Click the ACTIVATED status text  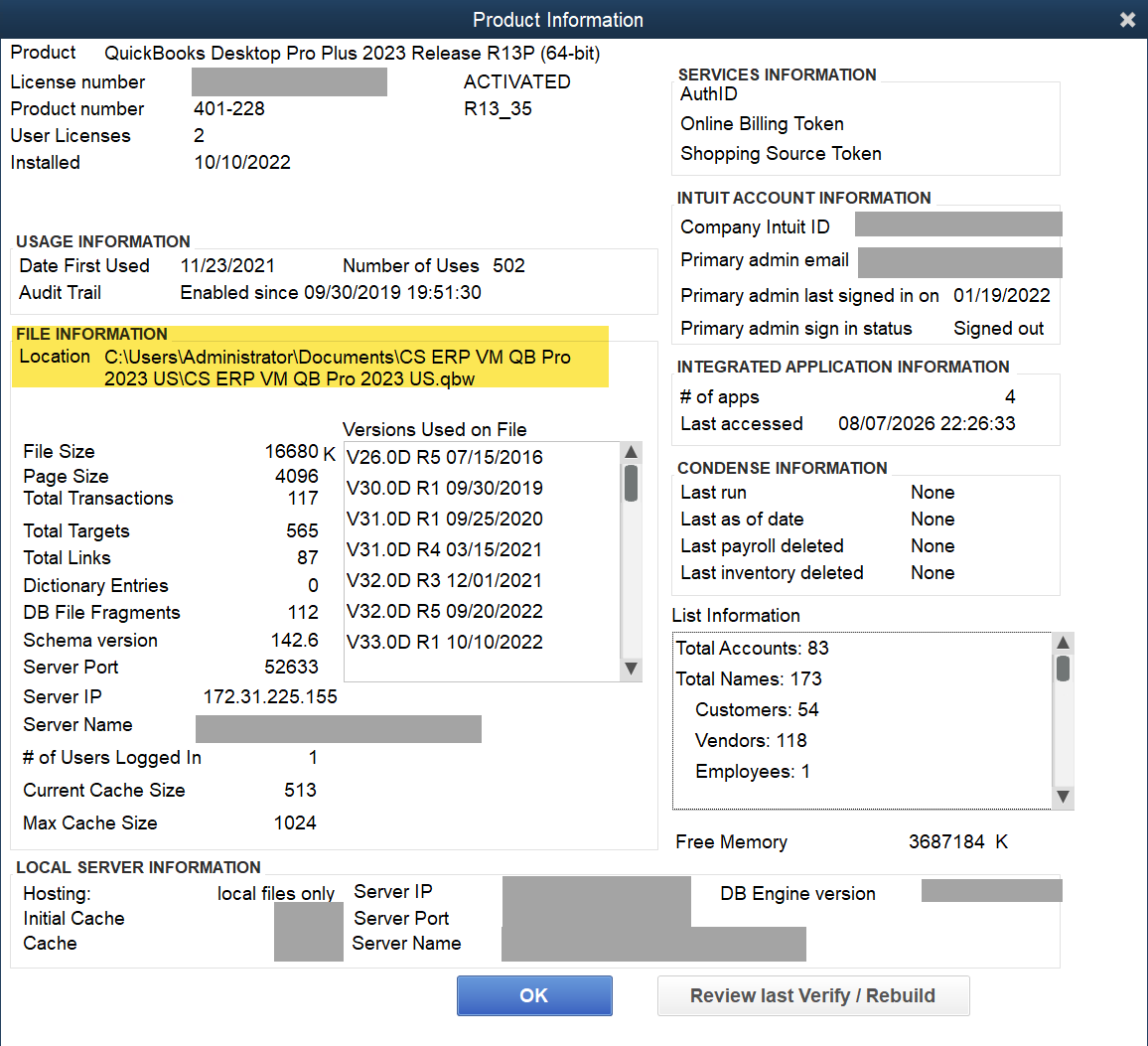(x=516, y=81)
